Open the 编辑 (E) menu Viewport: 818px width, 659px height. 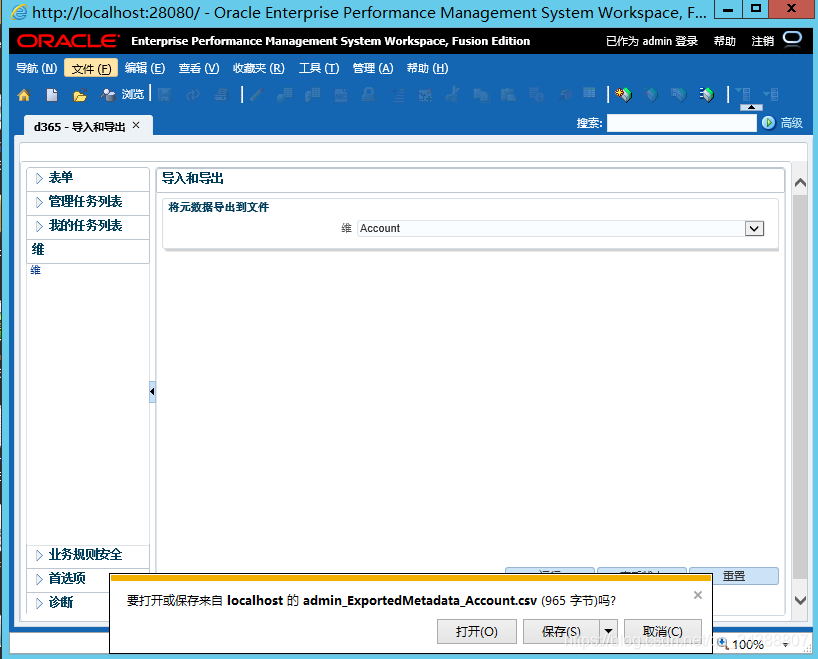pos(145,68)
